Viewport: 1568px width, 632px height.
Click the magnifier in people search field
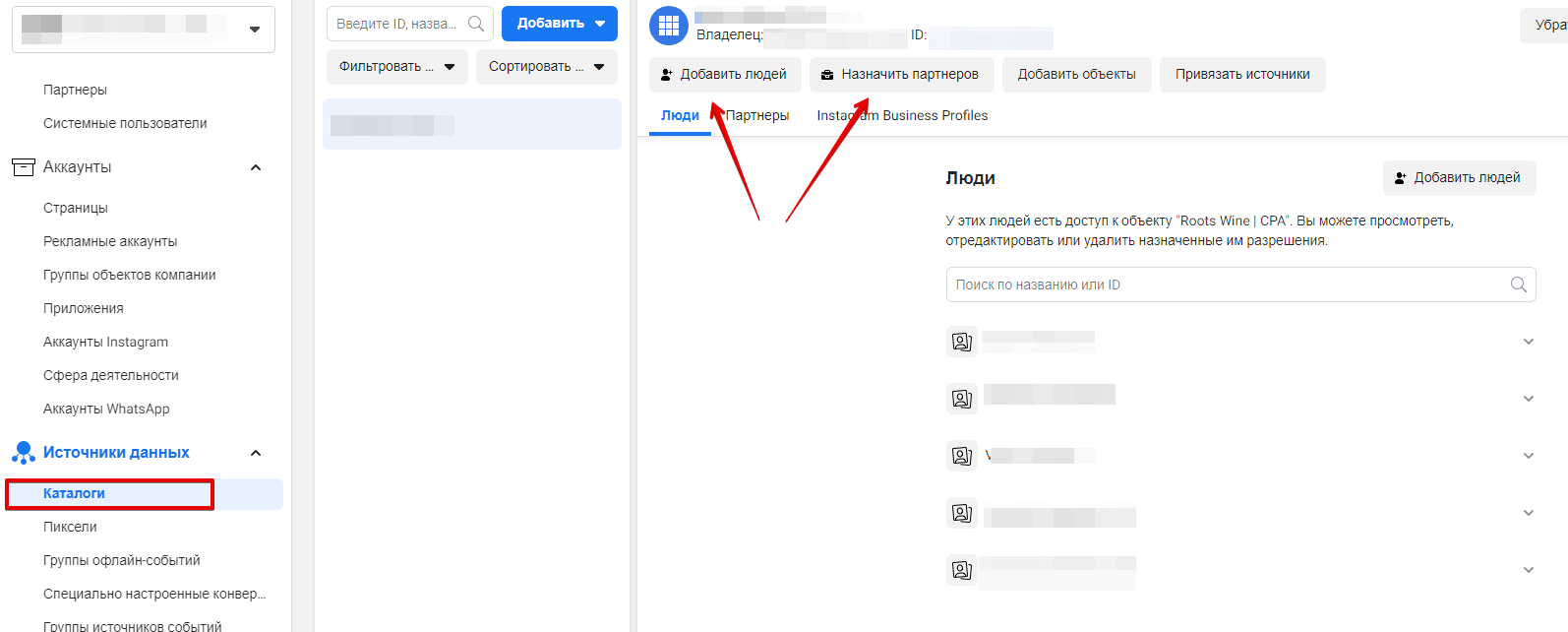click(1518, 284)
